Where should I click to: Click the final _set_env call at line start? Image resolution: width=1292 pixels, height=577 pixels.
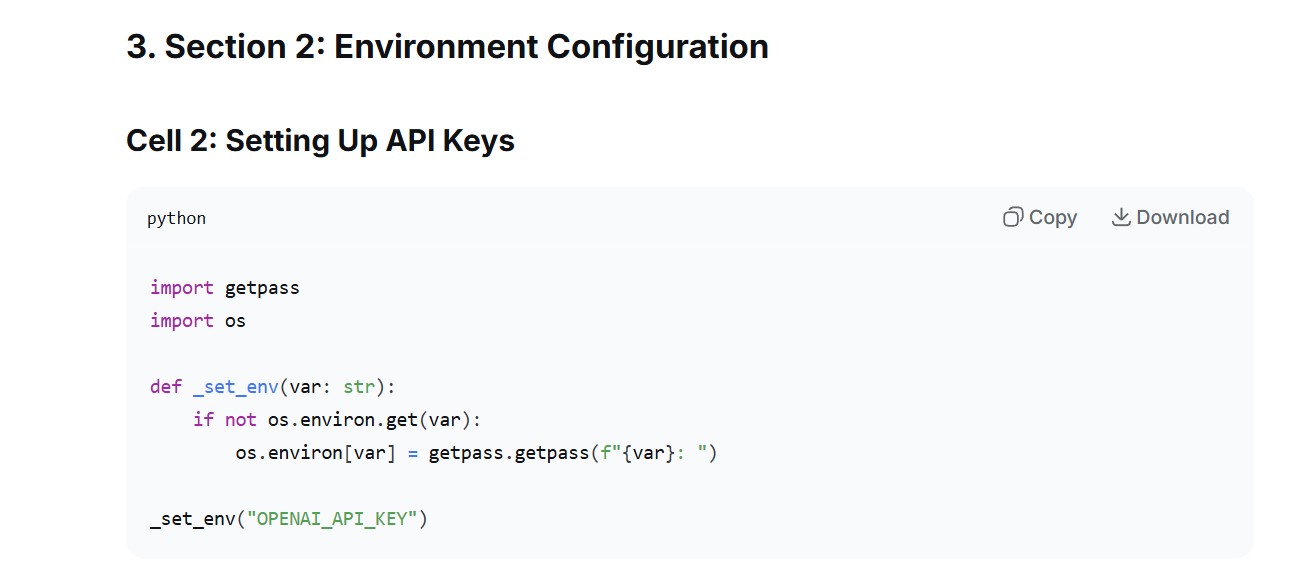coord(193,519)
